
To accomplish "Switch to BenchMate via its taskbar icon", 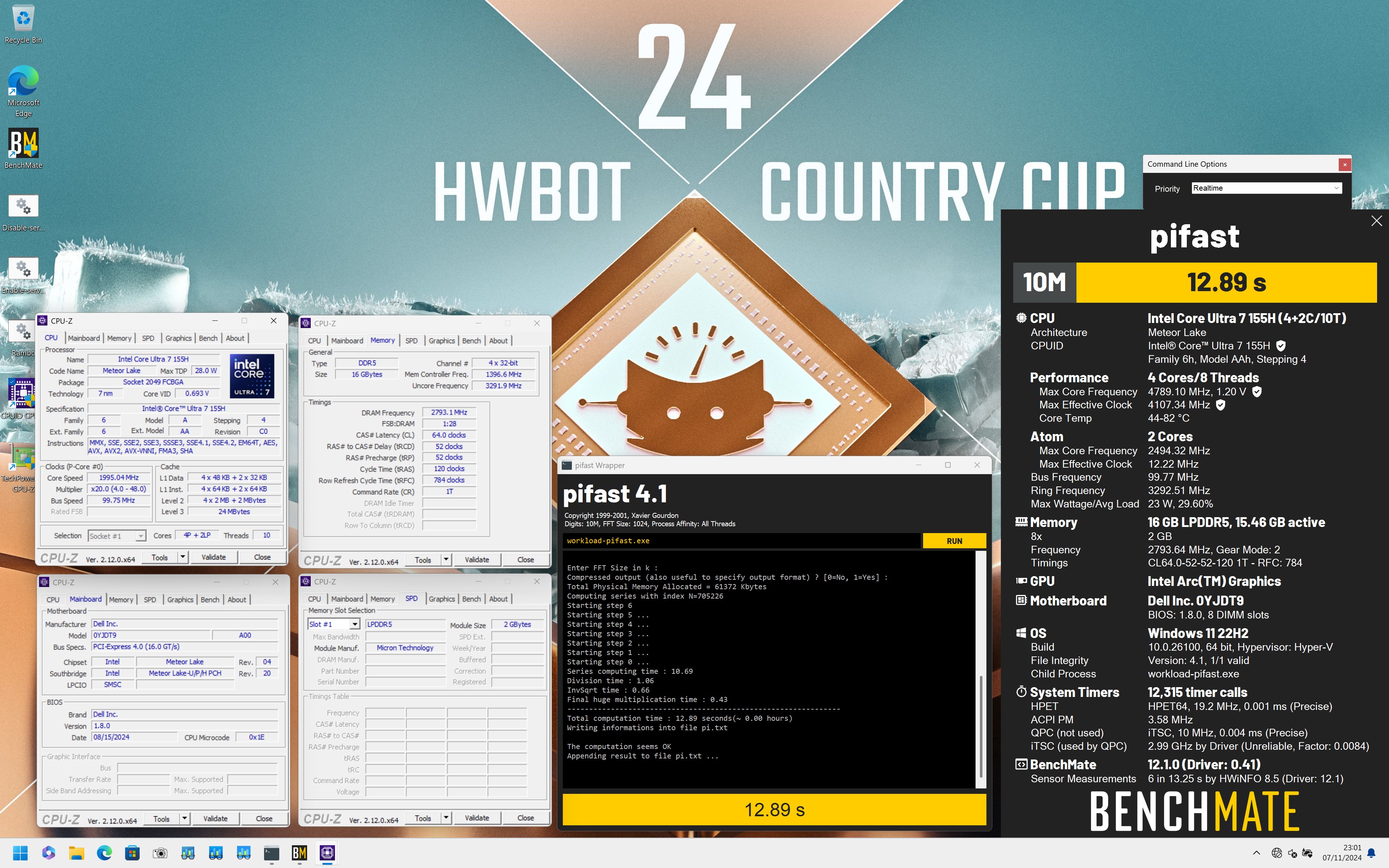I will point(299,853).
